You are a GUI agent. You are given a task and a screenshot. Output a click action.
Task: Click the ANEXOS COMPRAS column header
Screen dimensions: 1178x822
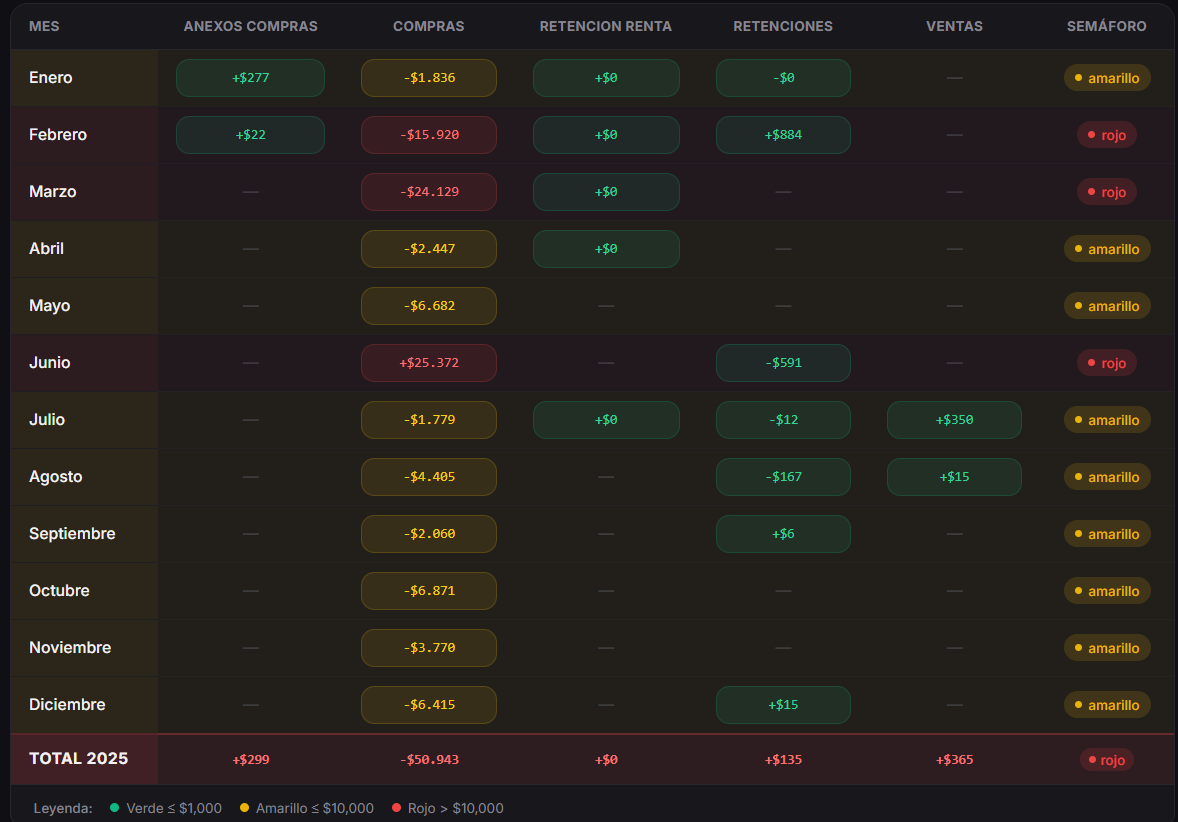coord(250,26)
